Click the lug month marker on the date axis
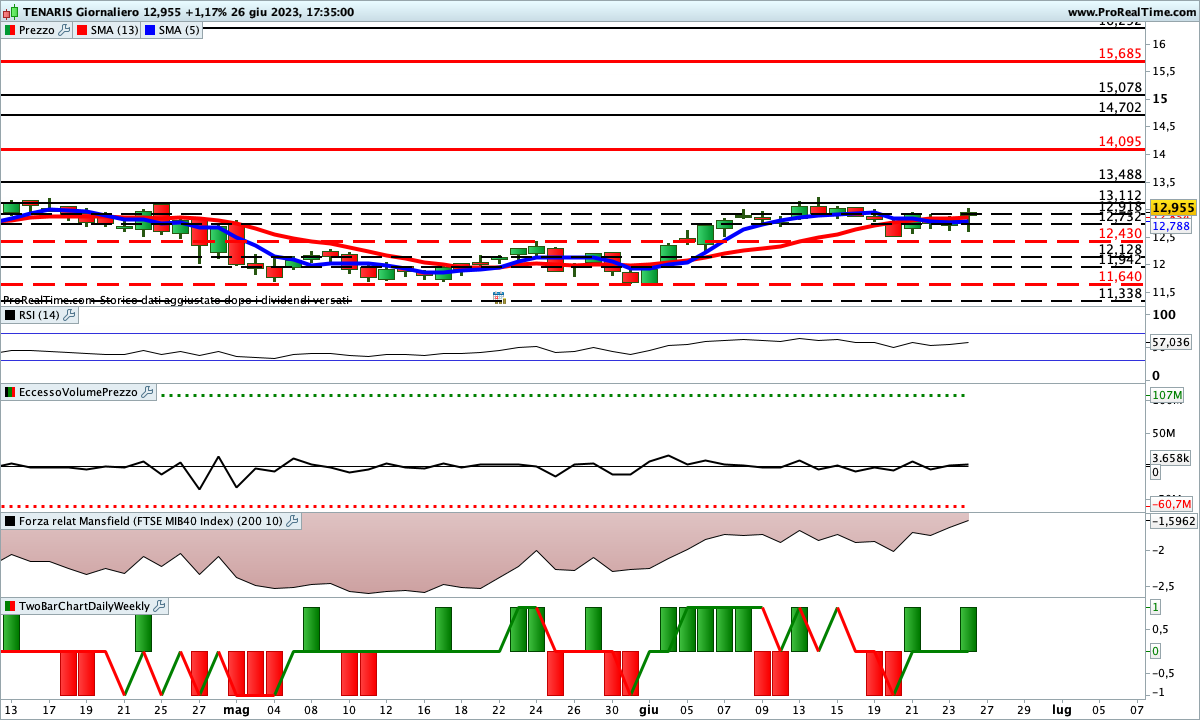Viewport: 1200px width, 720px height. click(1062, 709)
